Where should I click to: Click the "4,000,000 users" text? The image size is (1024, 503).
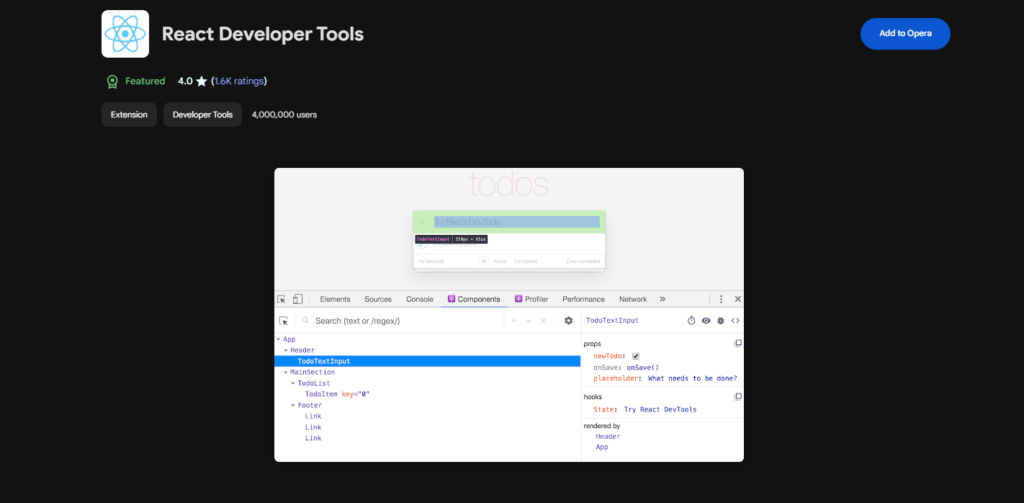point(284,115)
